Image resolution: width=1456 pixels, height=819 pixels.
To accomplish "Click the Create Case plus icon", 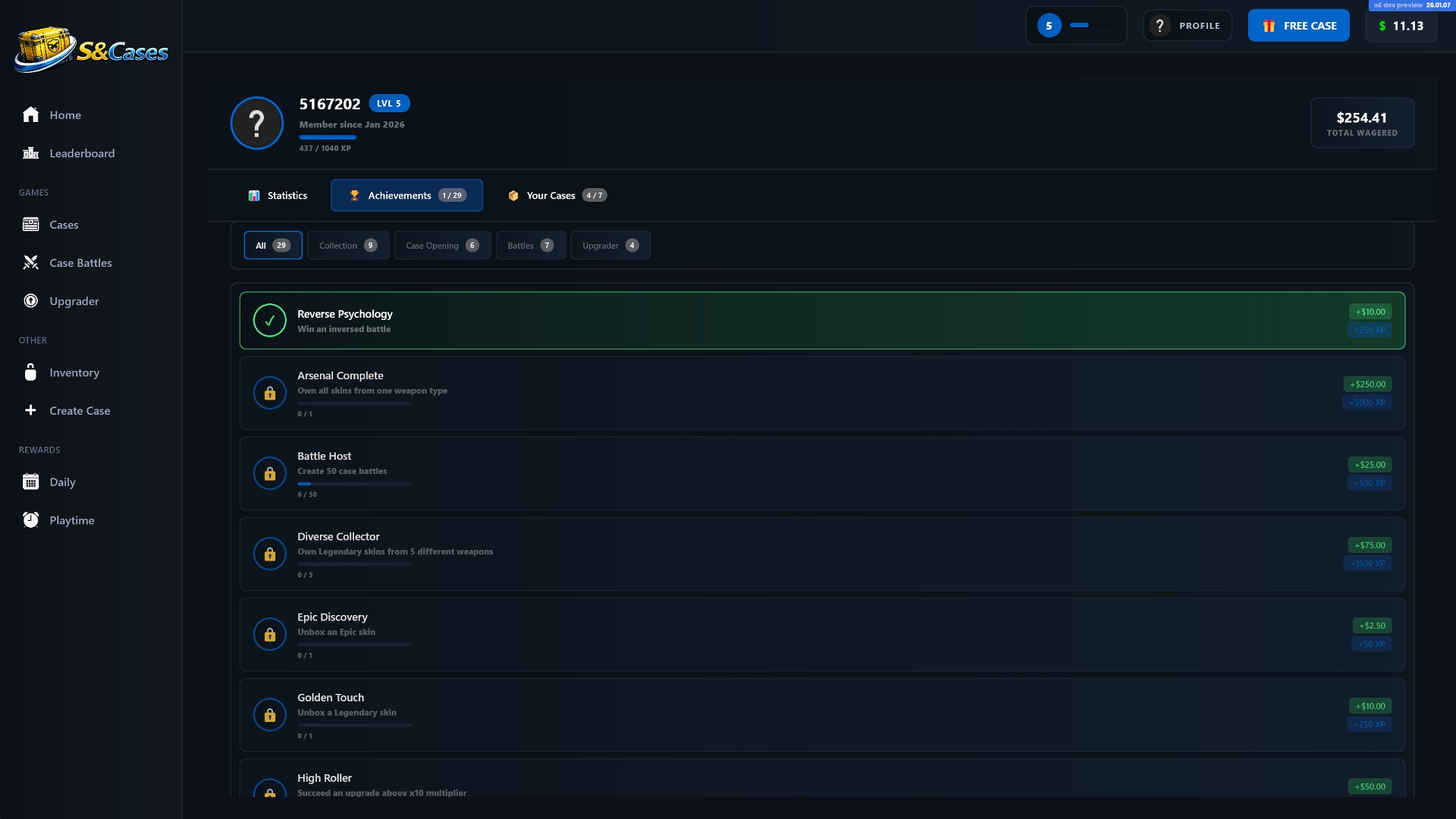I will [30, 410].
